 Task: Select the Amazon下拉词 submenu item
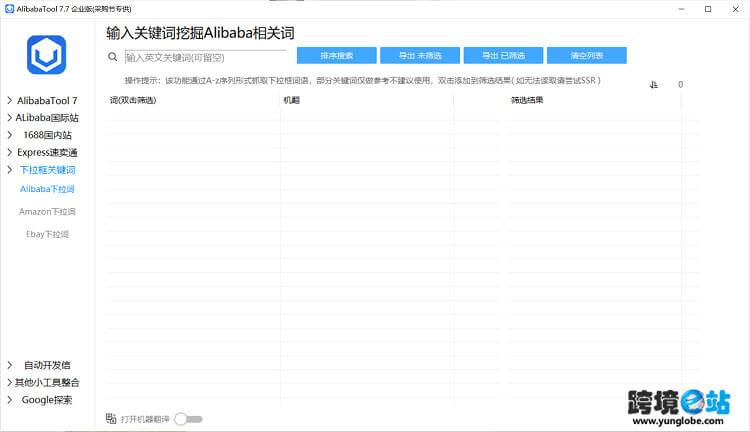[x=47, y=211]
